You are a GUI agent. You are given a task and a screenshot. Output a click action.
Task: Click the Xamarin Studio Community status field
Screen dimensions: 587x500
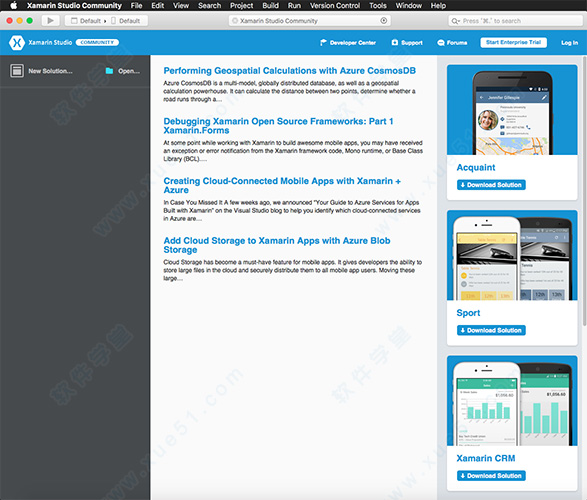coord(310,21)
